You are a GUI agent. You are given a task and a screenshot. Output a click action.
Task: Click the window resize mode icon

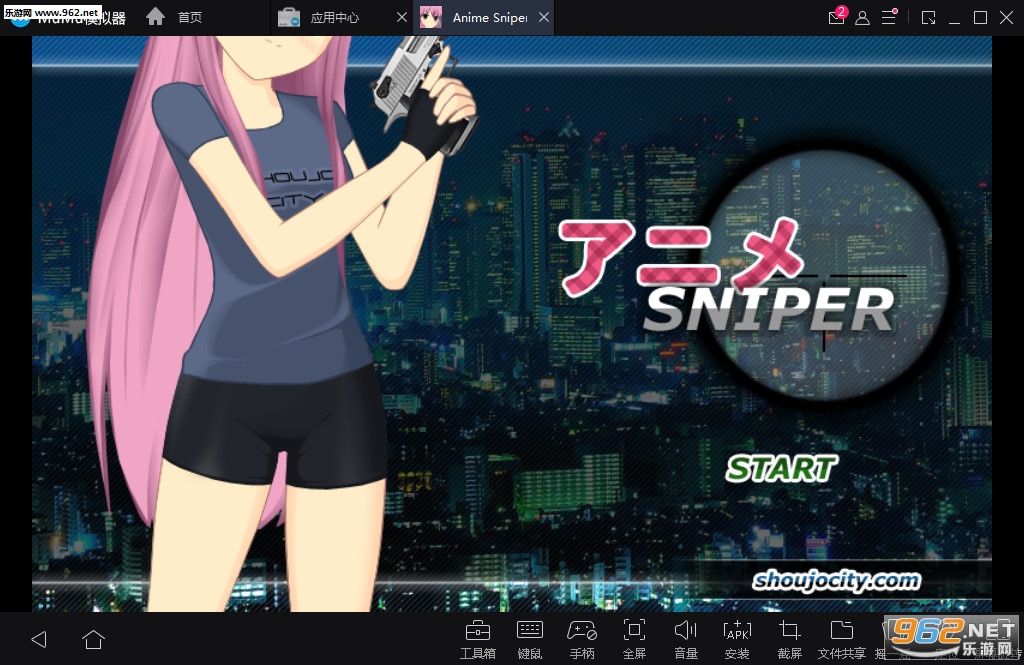tap(929, 18)
